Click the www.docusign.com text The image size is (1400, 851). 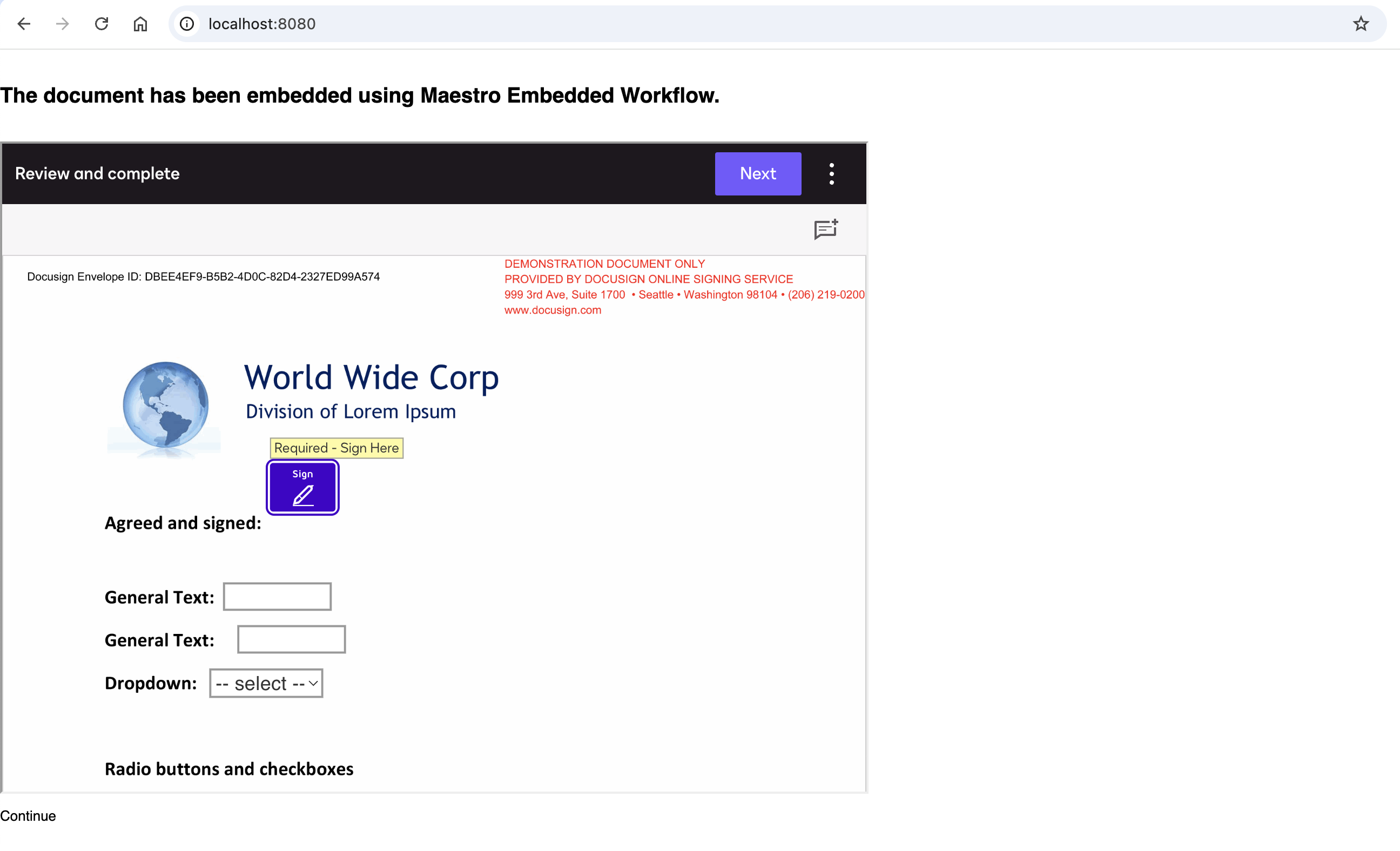pyautogui.click(x=553, y=310)
